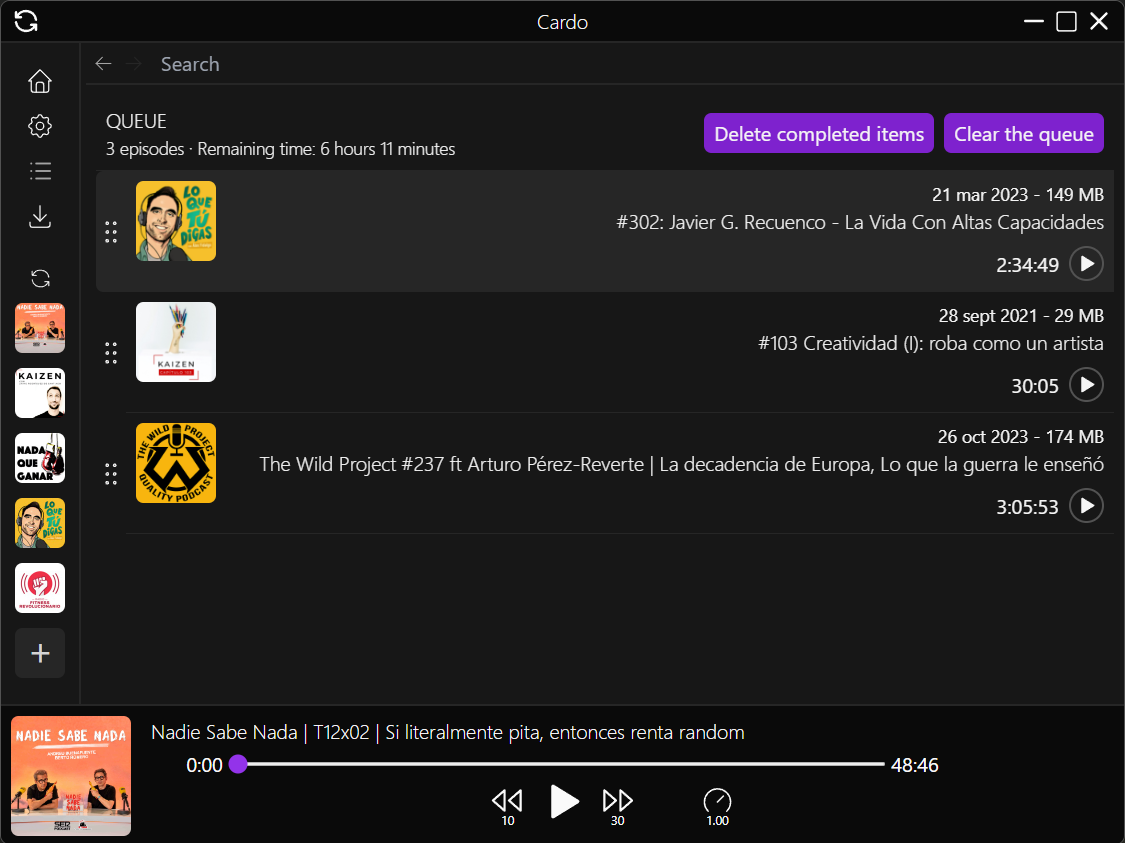Maximize the Cardo window
The image size is (1125, 843).
pyautogui.click(x=1066, y=22)
